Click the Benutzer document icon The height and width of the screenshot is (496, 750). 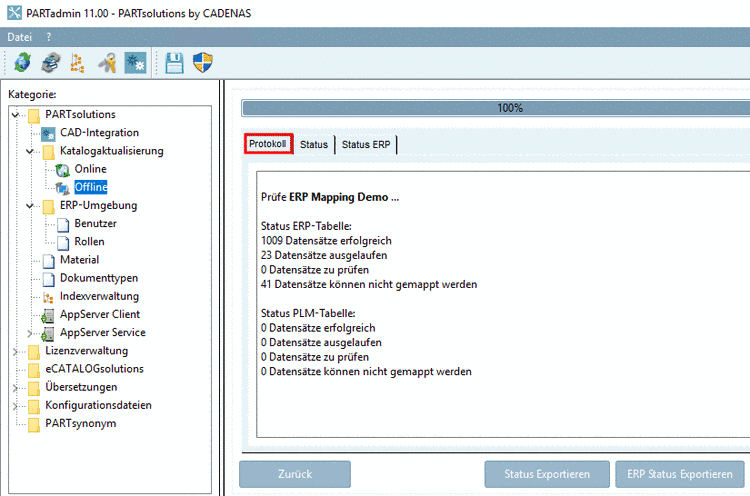click(x=63, y=224)
